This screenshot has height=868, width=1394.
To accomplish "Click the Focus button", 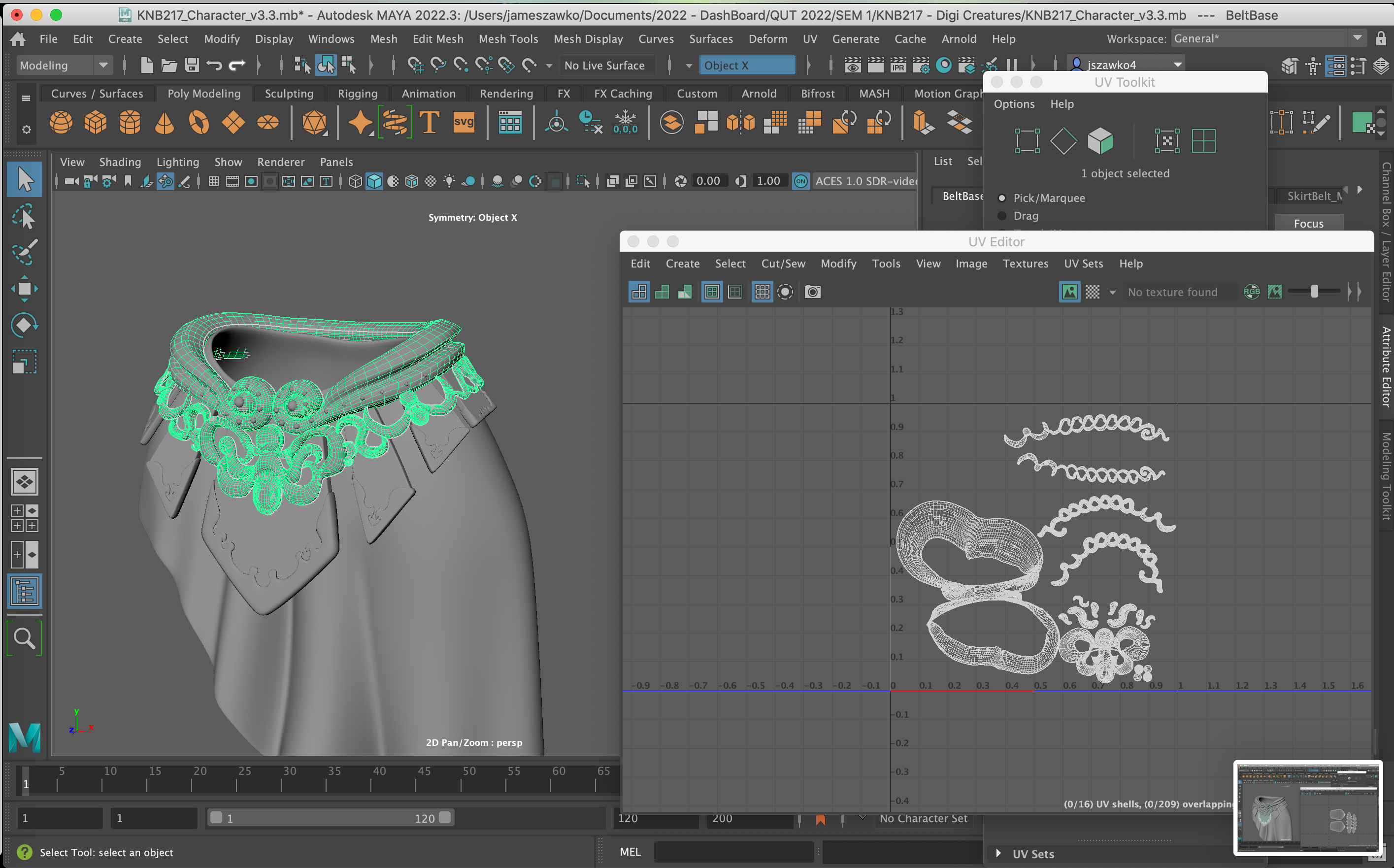I will point(1308,223).
